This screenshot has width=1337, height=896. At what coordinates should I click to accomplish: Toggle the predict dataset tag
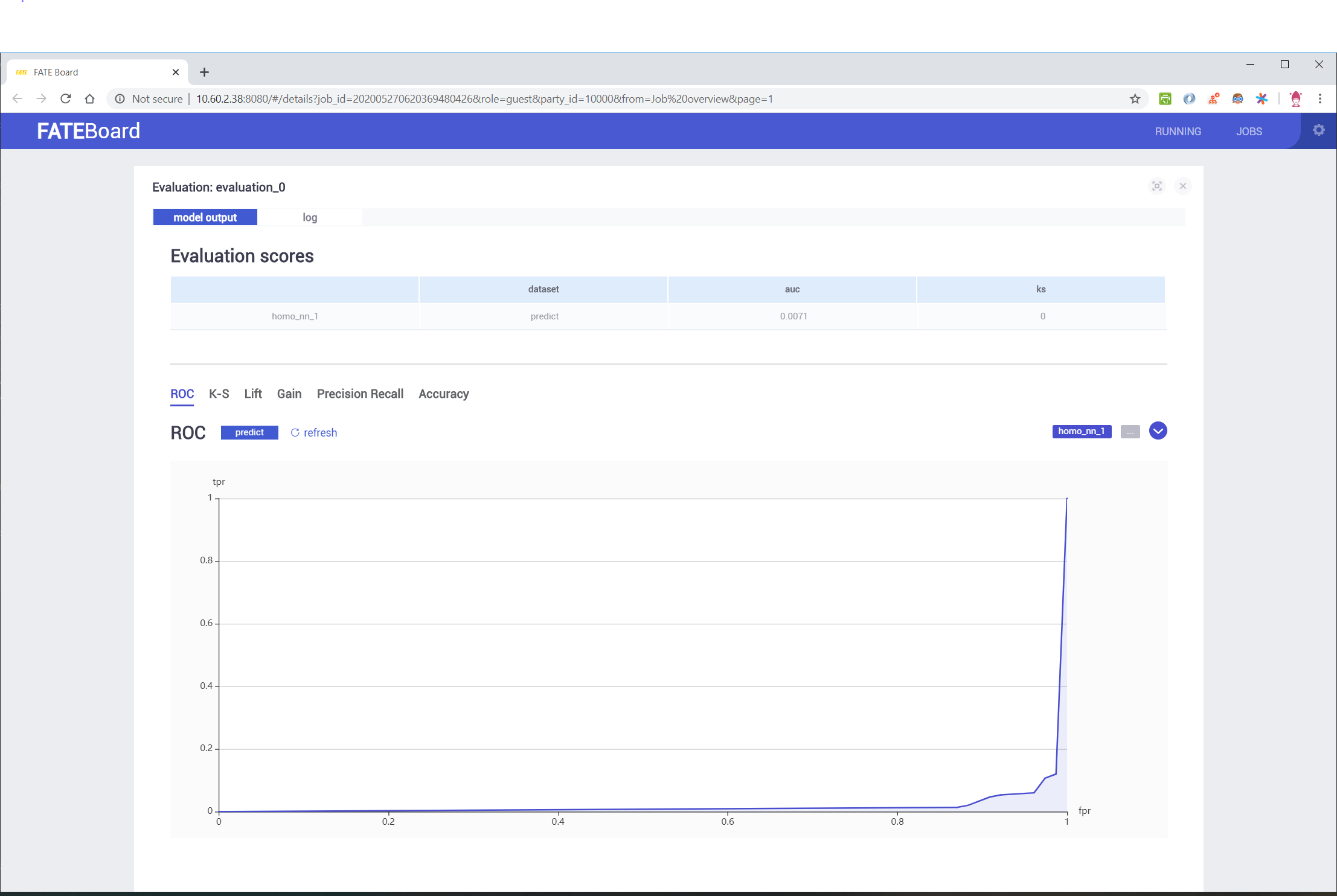point(249,432)
